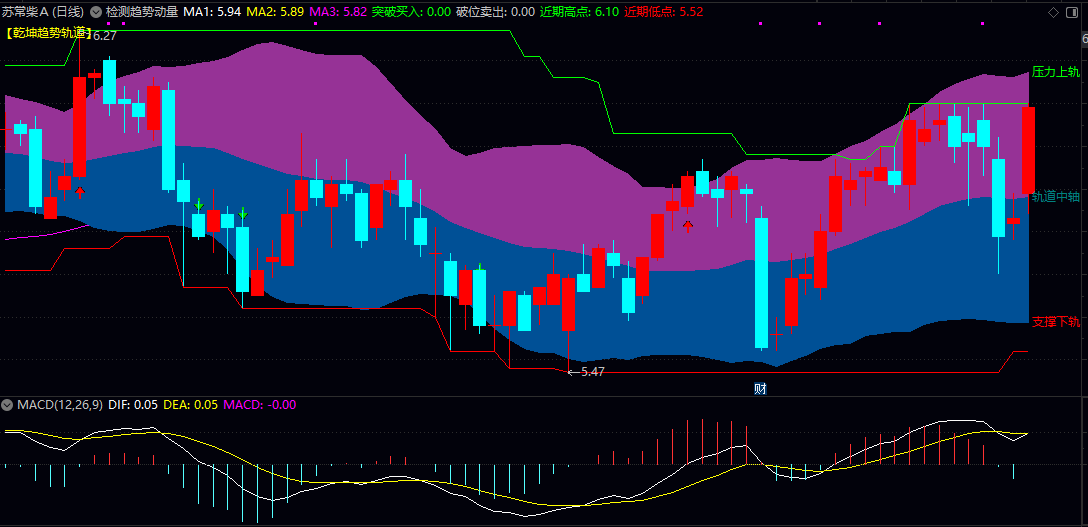Click the latest large red candlestick near 压力上轨
1088x527 pixels.
(1028, 150)
